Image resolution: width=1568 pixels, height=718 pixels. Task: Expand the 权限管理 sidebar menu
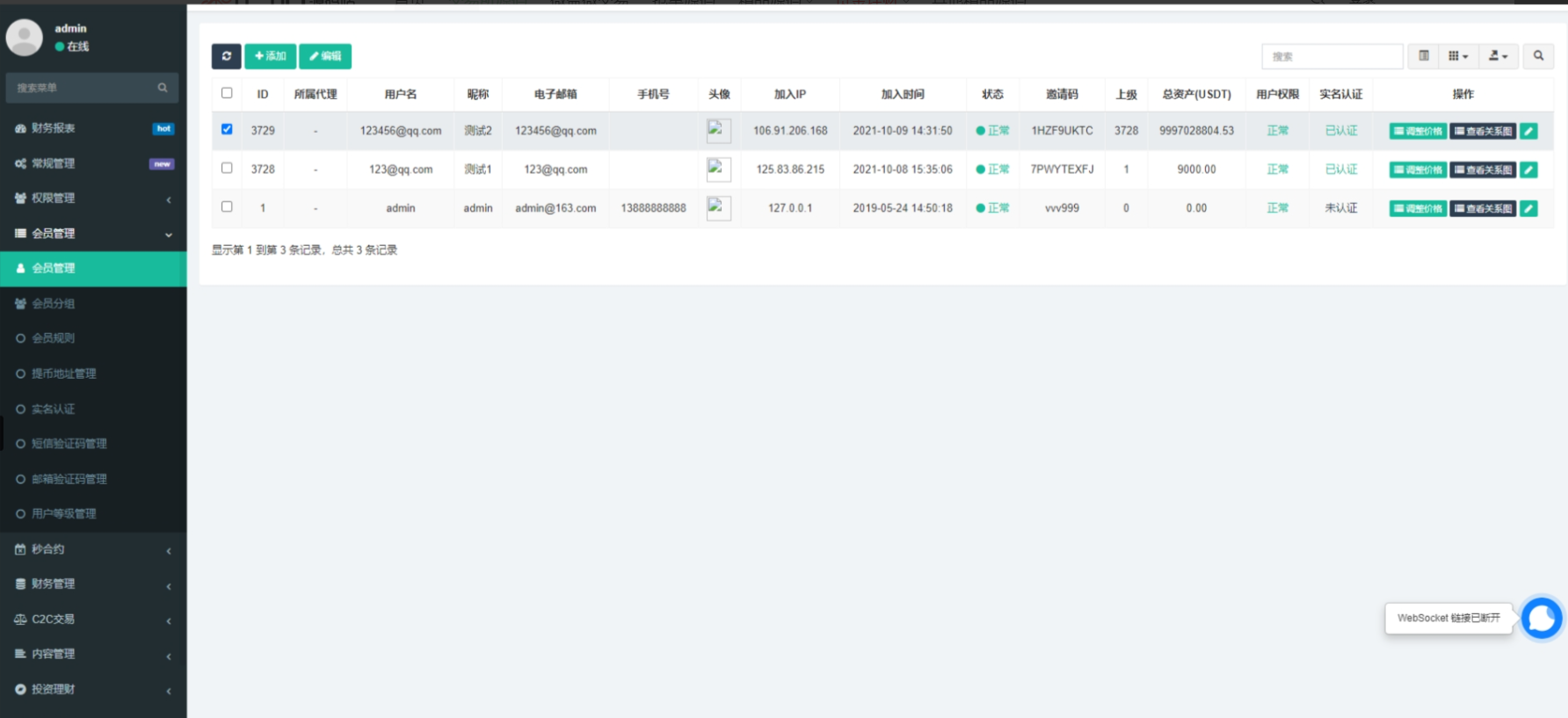93,199
